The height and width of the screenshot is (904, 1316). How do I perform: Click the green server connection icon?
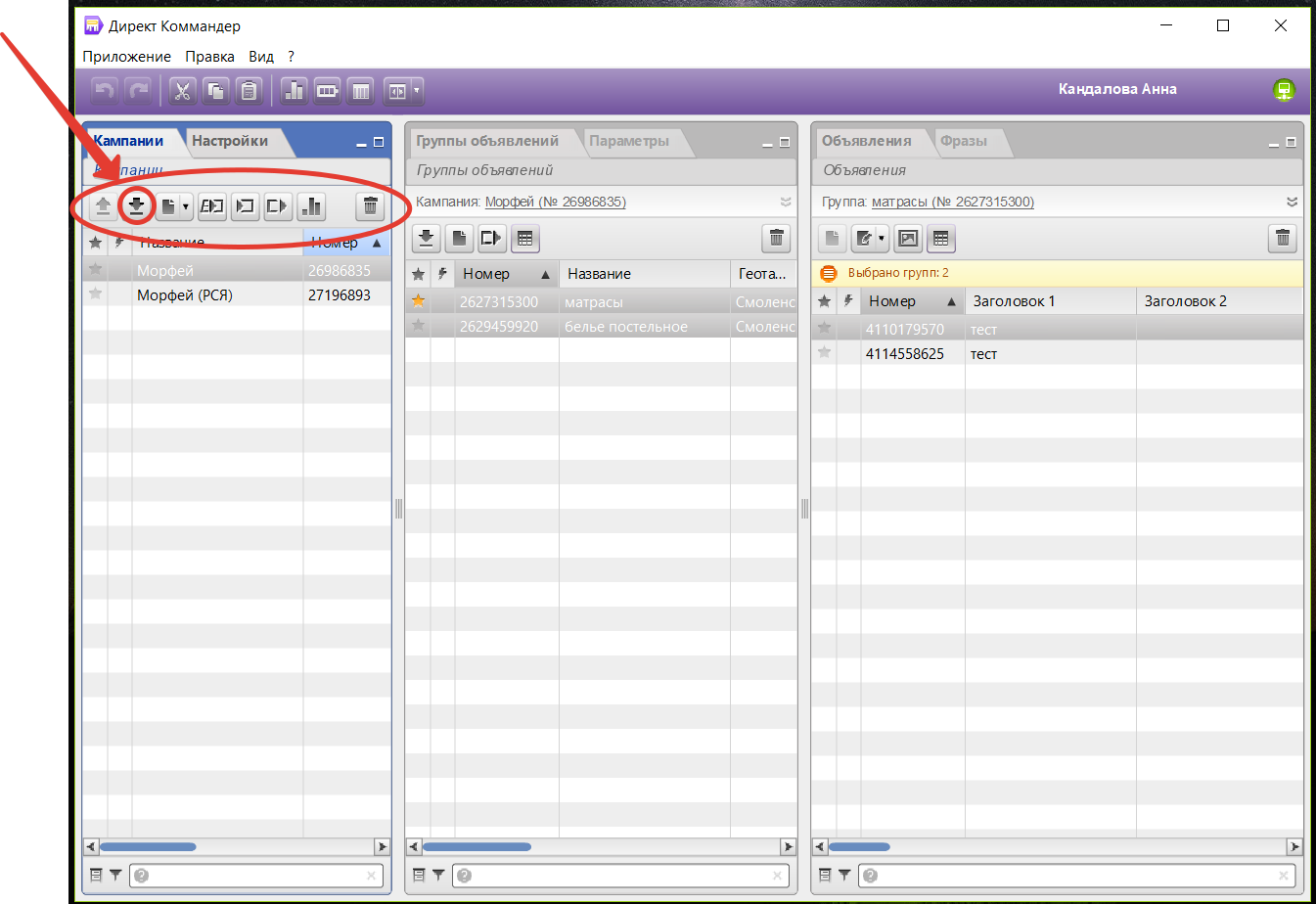tap(1284, 90)
